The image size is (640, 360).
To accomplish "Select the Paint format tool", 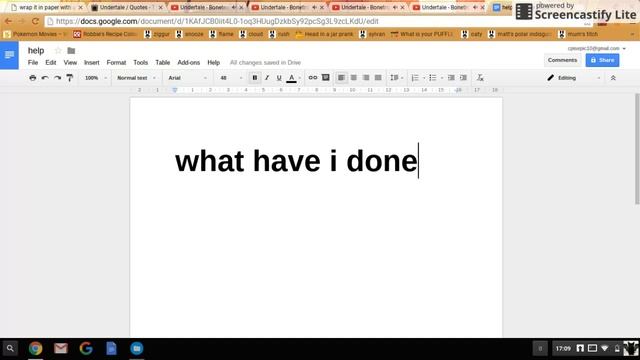I will click(x=70, y=78).
